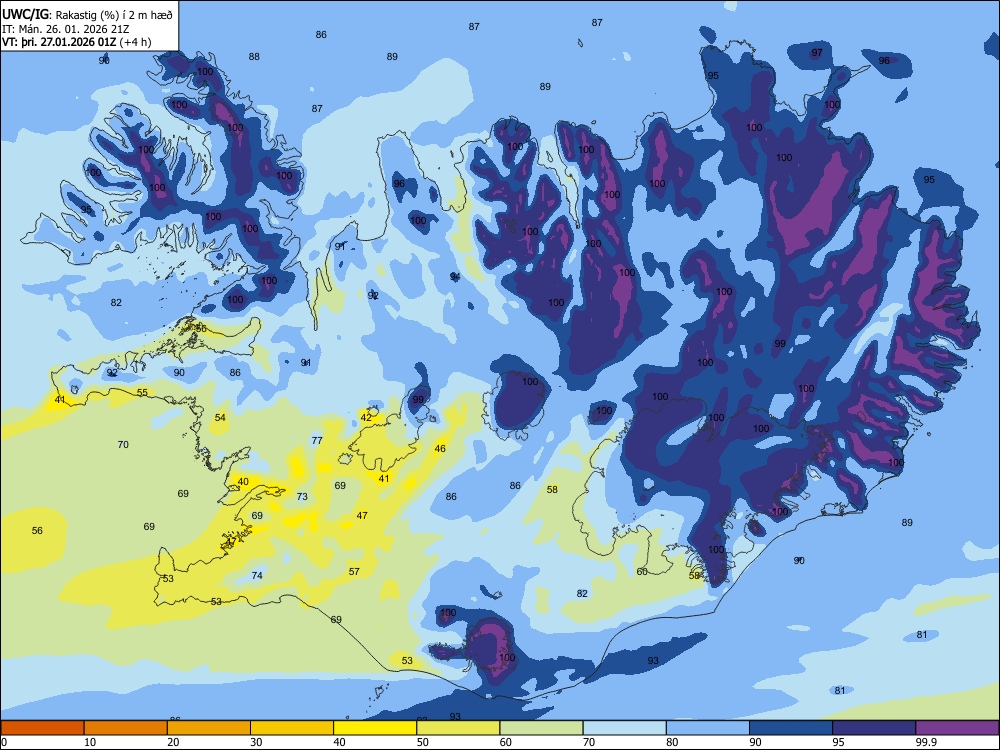Click the map value "97"

tap(817, 53)
